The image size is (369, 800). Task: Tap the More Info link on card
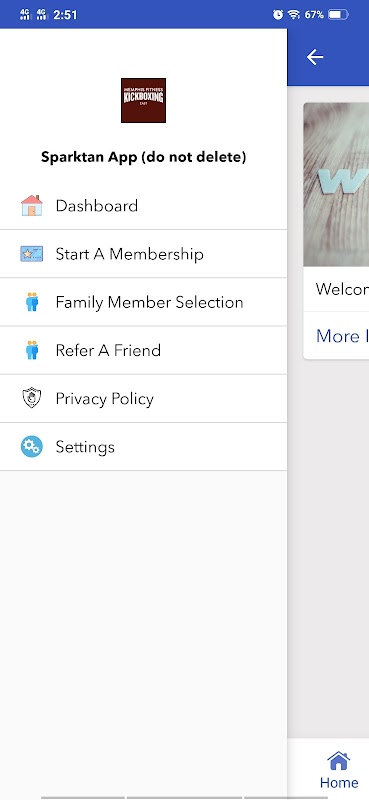(342, 336)
